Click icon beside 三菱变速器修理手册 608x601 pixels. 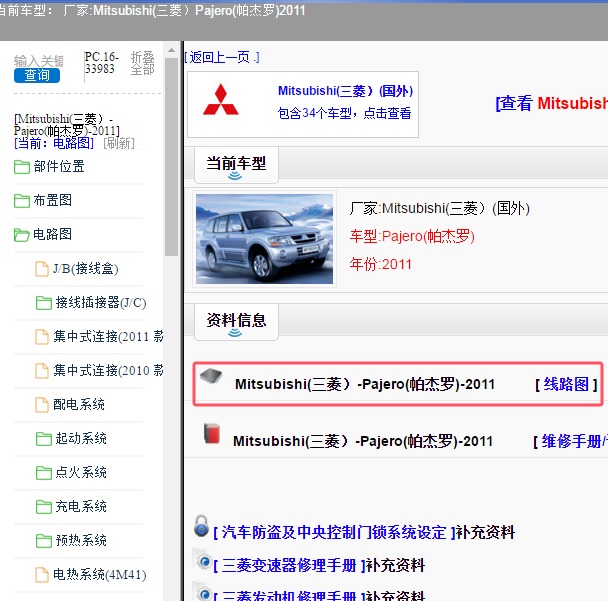[202, 559]
